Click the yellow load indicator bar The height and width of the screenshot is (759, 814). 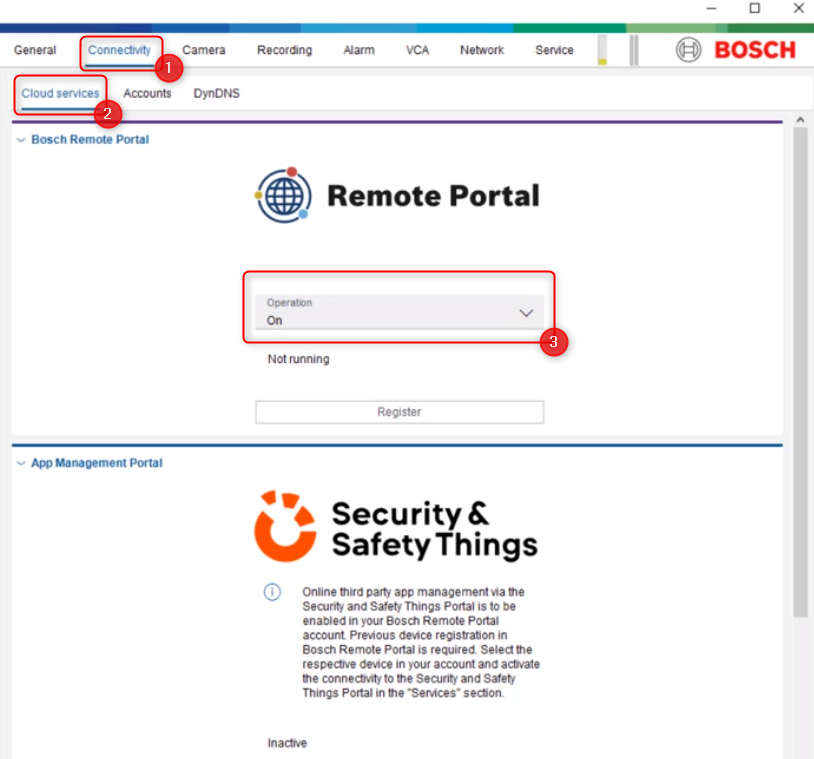(602, 50)
